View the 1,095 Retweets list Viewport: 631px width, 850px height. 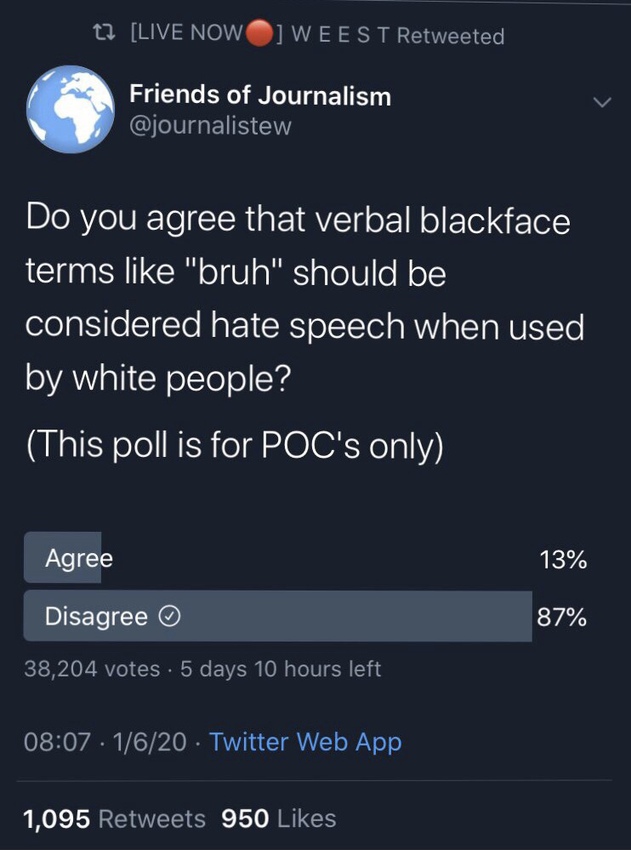click(114, 818)
